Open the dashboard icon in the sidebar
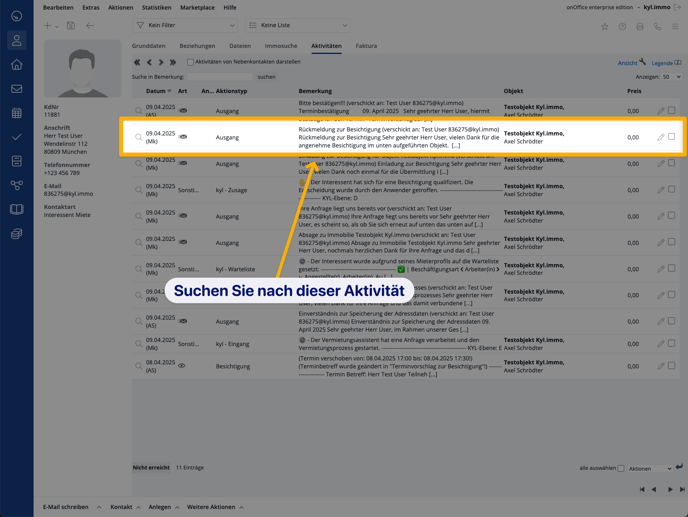The image size is (688, 517). pyautogui.click(x=17, y=16)
